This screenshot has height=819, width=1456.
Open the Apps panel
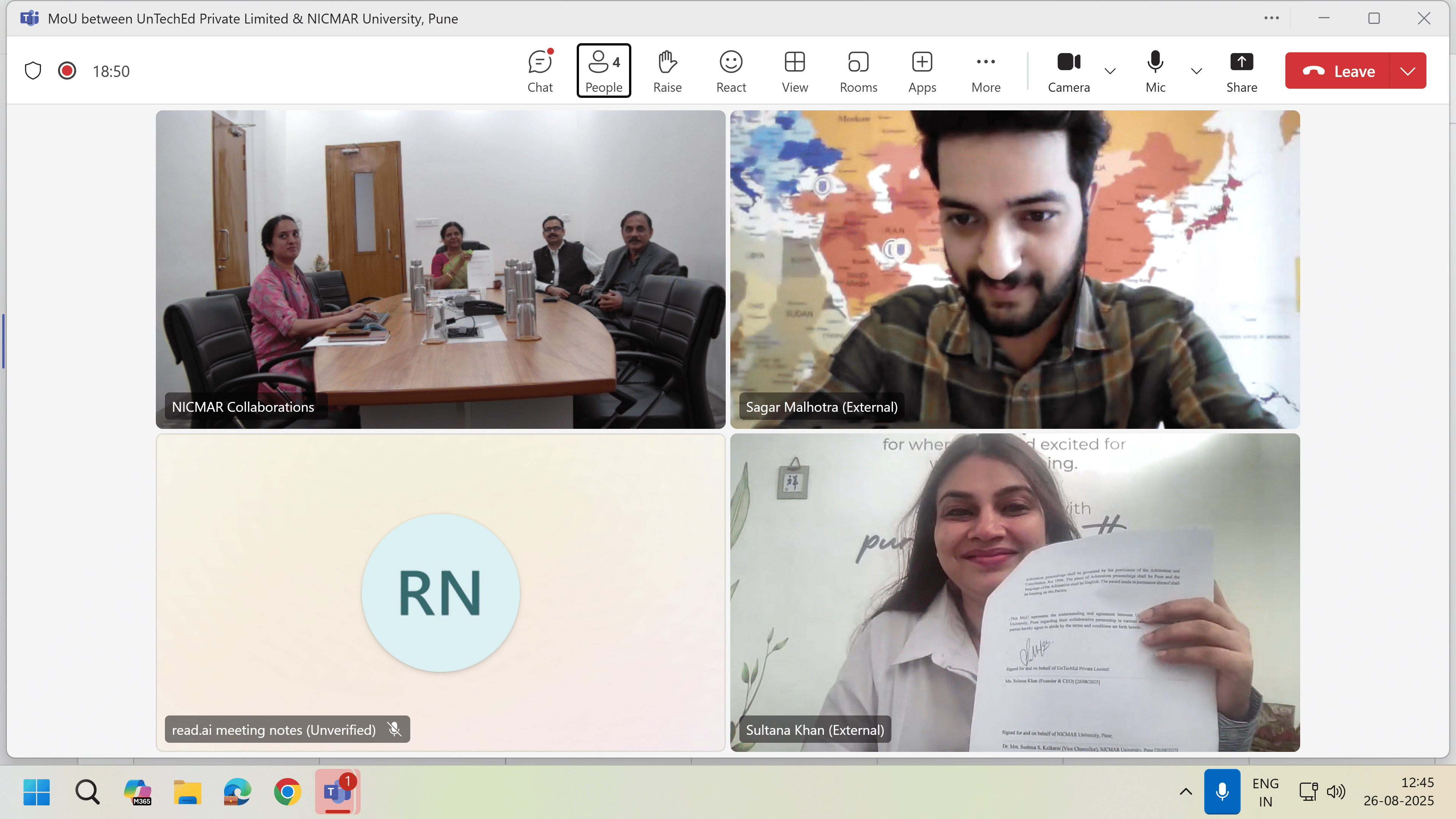[x=922, y=71]
